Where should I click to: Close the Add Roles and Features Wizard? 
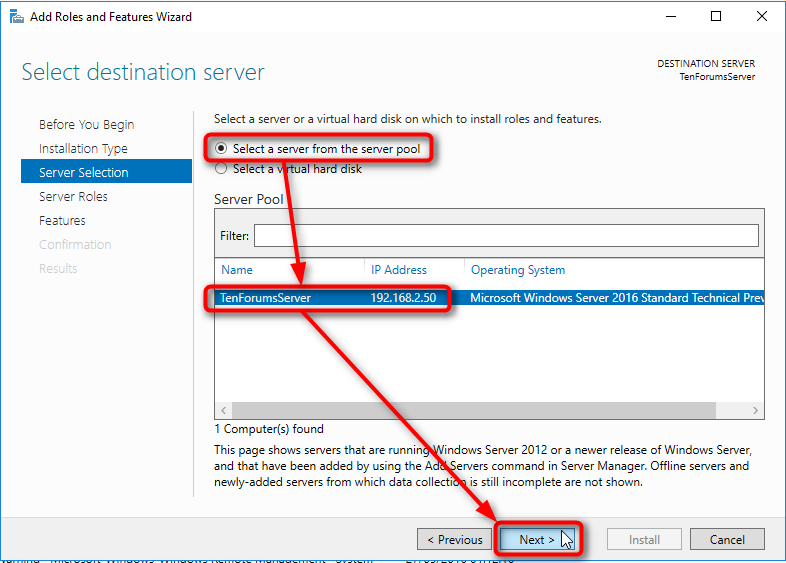(761, 16)
